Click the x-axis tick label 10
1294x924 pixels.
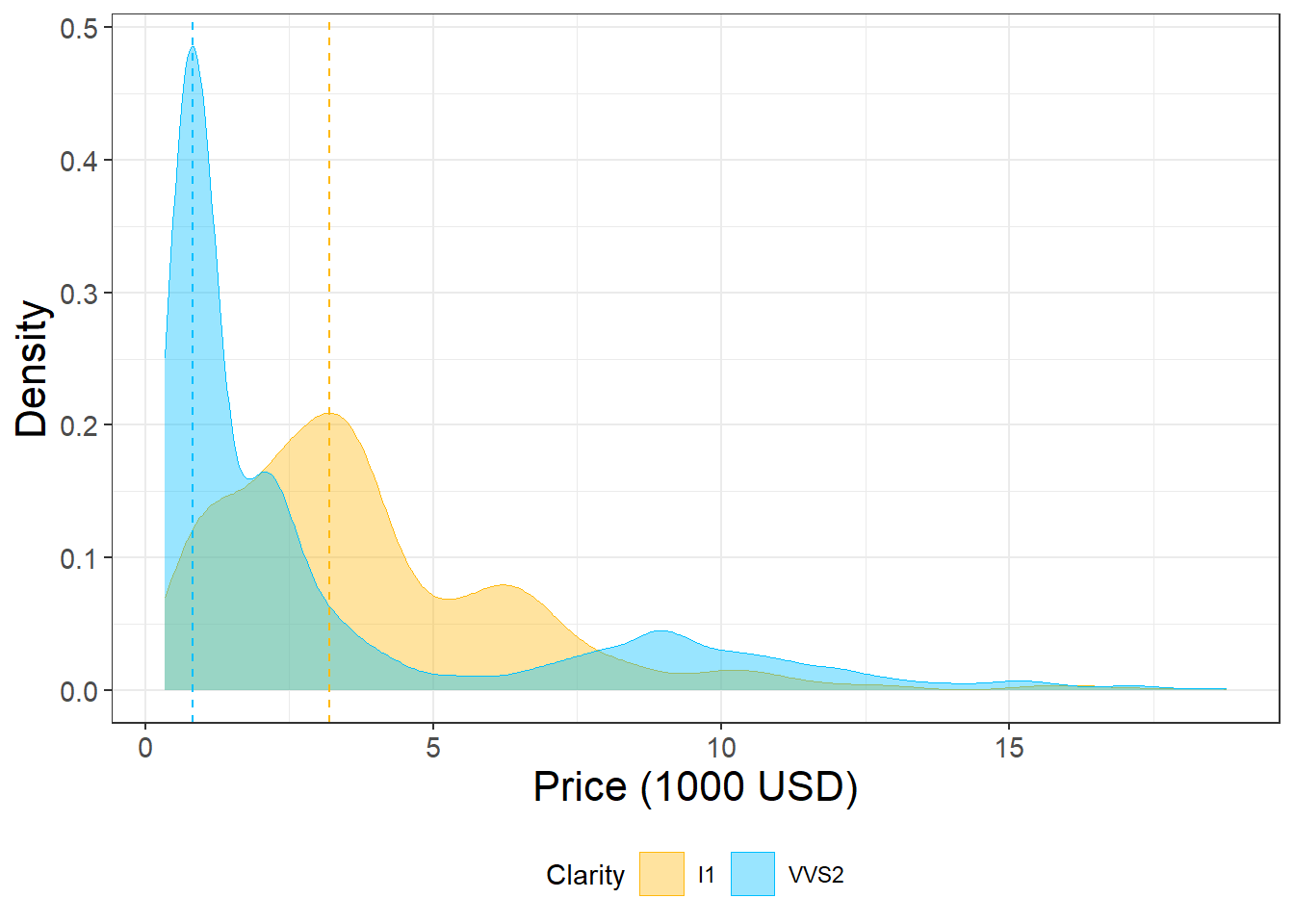pos(721,748)
